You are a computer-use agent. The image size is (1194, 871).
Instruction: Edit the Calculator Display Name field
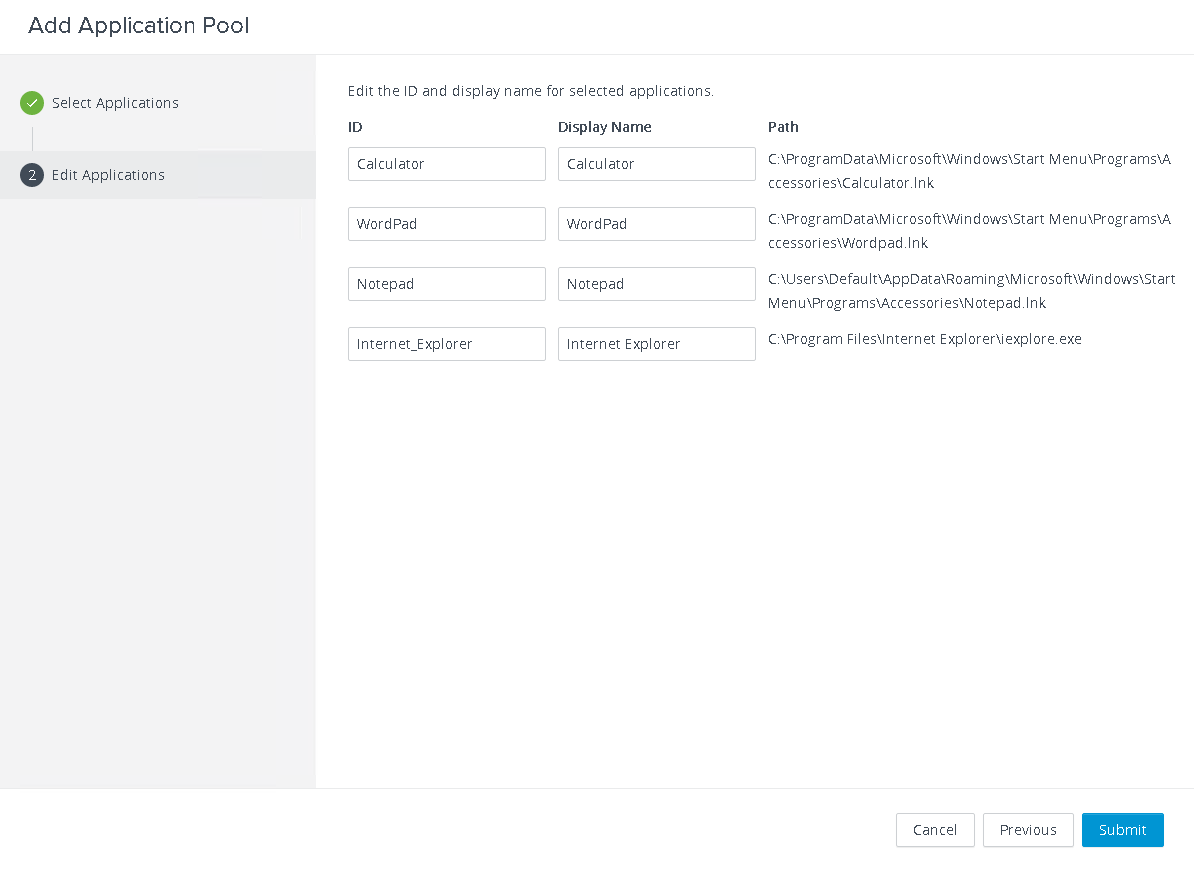tap(656, 164)
